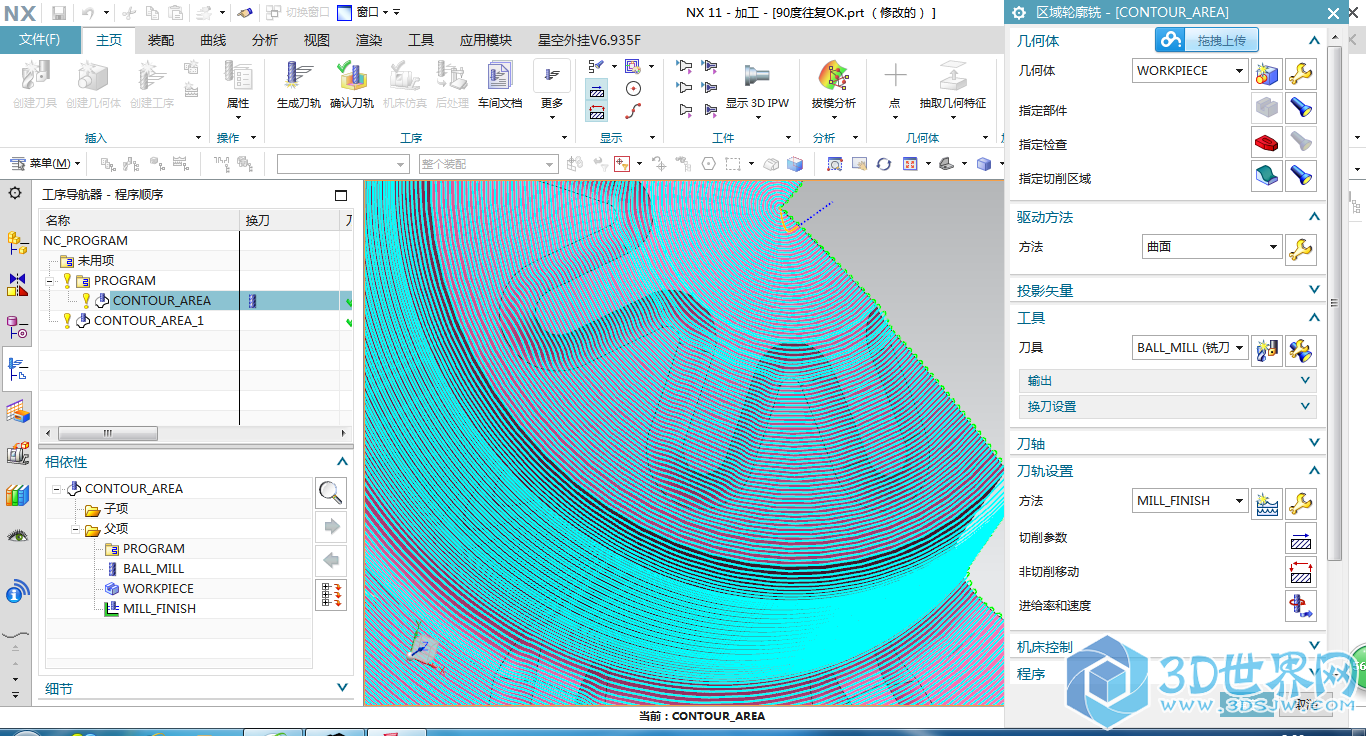
Task: Open the 进给率和速度 feeds and speeds dialog
Action: pyautogui.click(x=1301, y=606)
